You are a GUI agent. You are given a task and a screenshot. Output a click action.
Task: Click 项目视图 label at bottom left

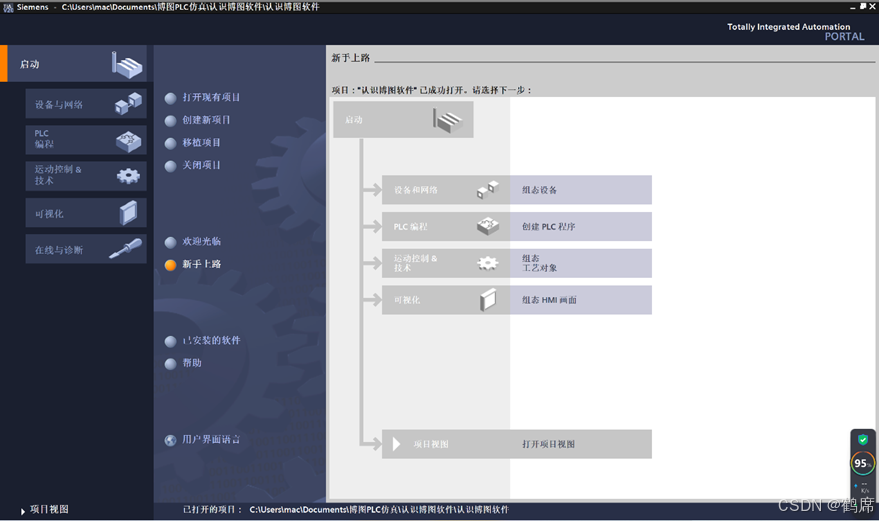tap(49, 509)
